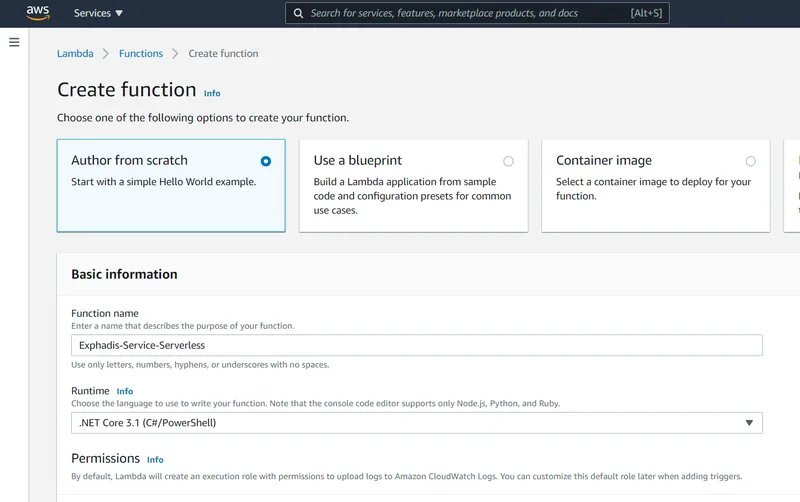The height and width of the screenshot is (502, 800).
Task: Open Info link next to Create function
Action: [x=212, y=93]
